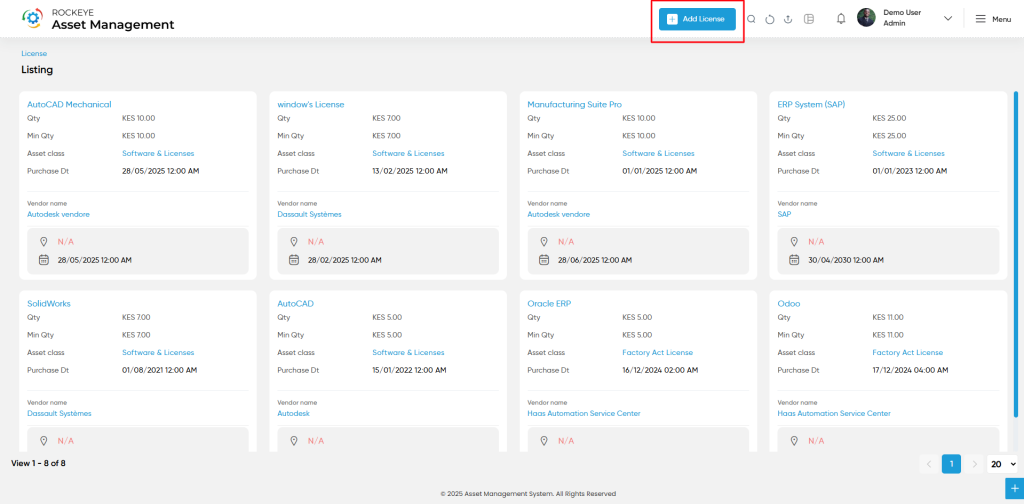The width and height of the screenshot is (1024, 504).
Task: Click location pin icon in AutoCAD Mechanical card
Action: [44, 242]
